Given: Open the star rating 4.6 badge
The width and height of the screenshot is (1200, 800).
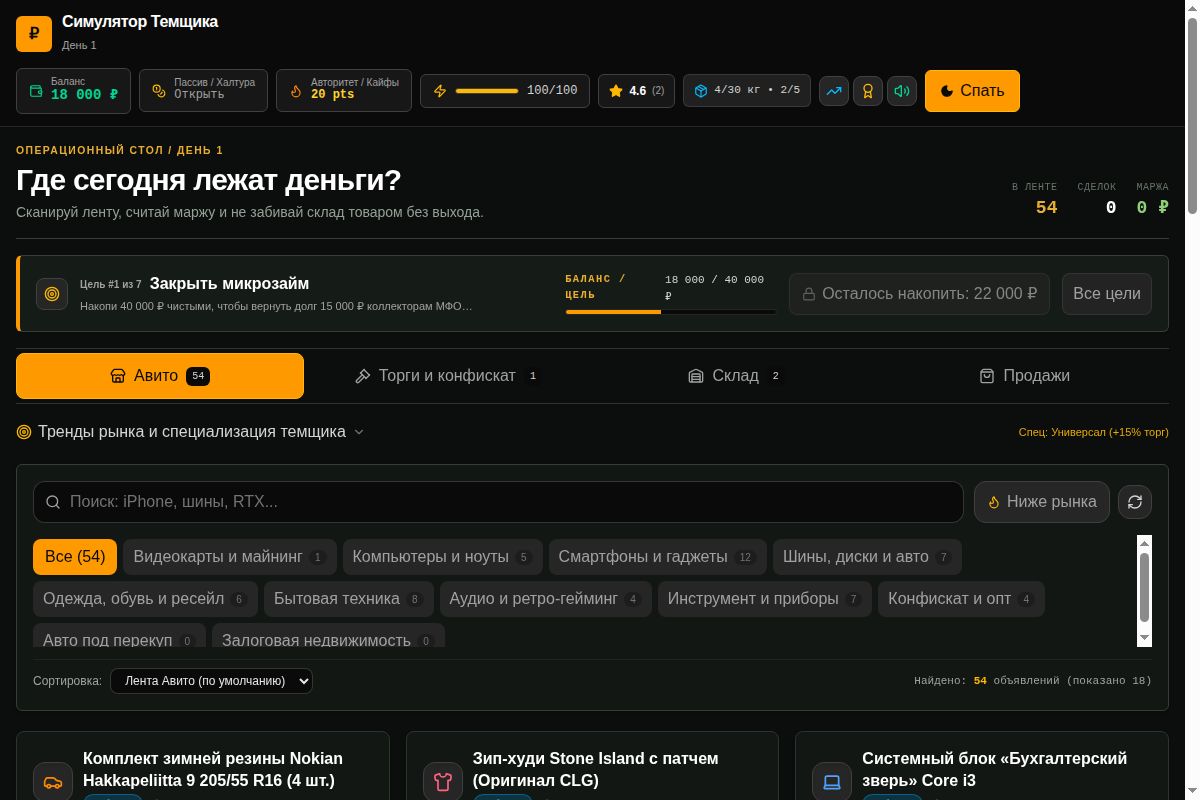Looking at the screenshot, I should click(x=637, y=91).
